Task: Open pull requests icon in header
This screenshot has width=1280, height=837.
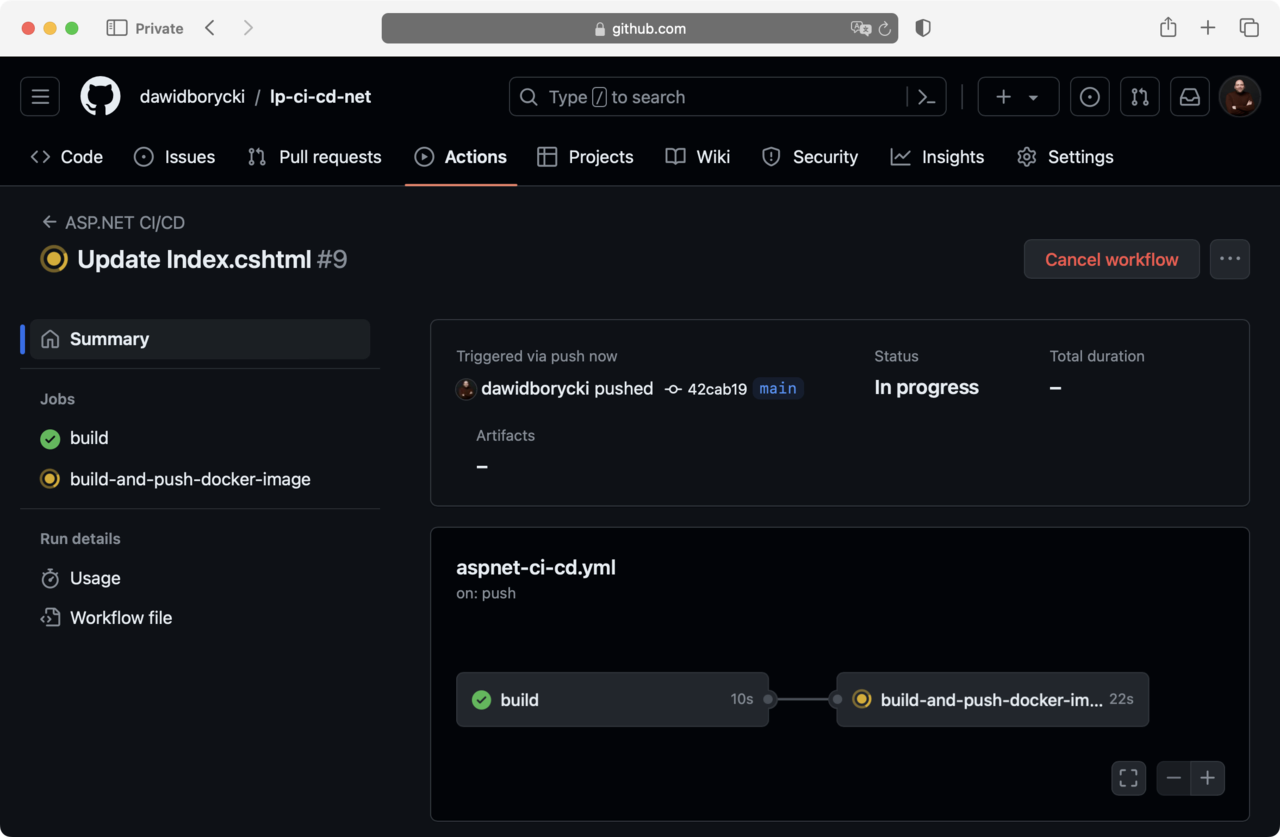Action: (1139, 97)
